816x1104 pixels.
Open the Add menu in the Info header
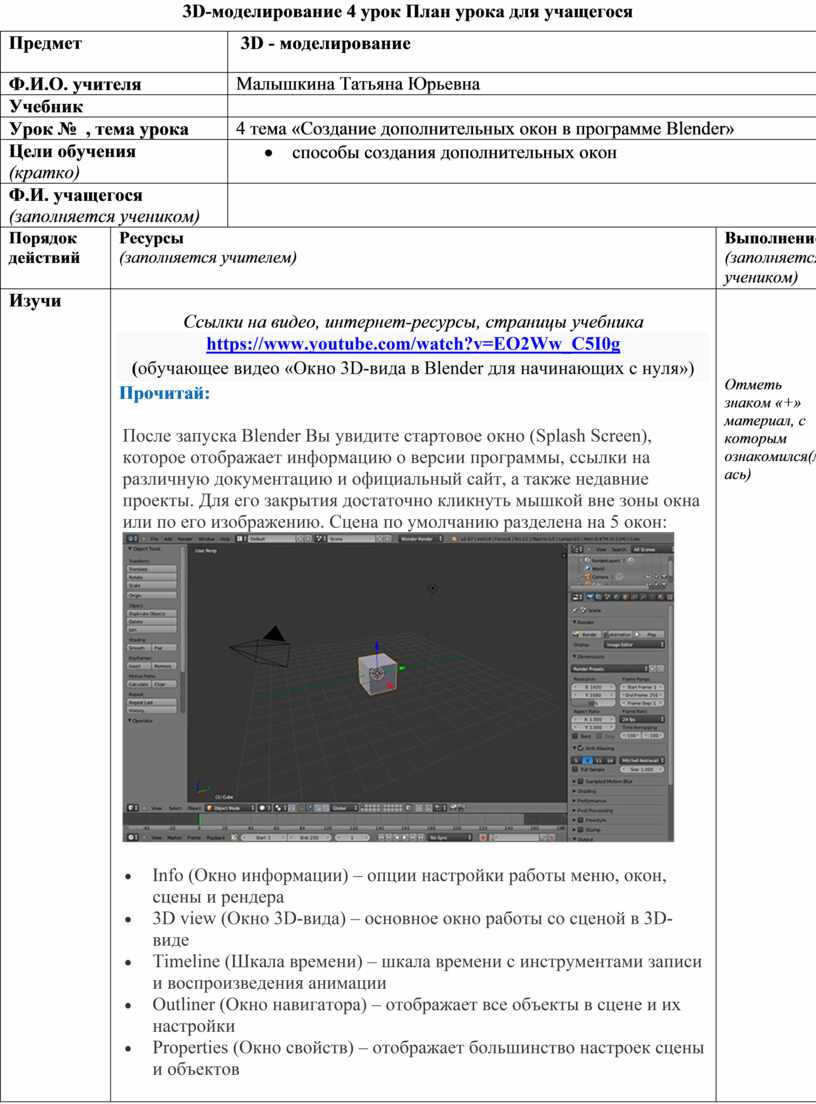168,539
